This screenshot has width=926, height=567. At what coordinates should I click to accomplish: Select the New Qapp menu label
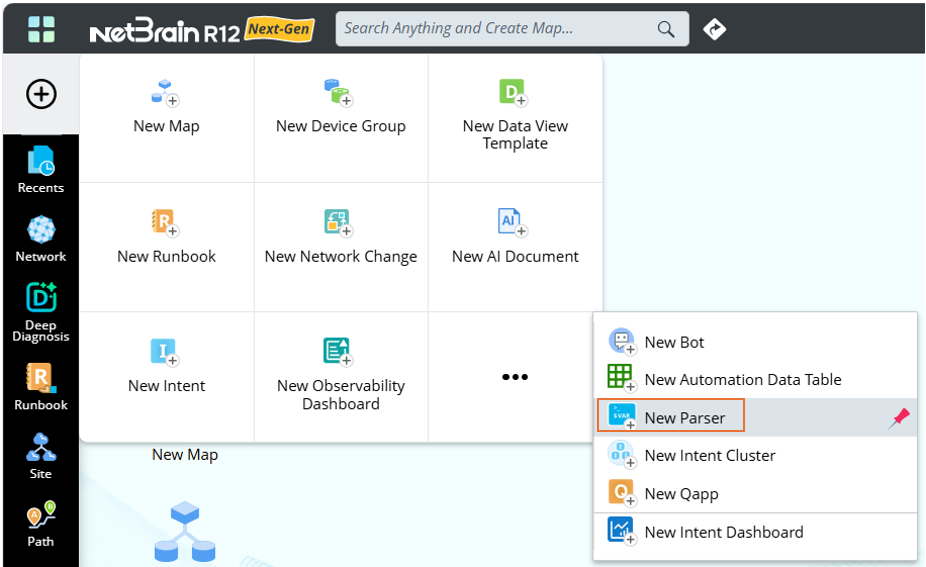pyautogui.click(x=682, y=494)
